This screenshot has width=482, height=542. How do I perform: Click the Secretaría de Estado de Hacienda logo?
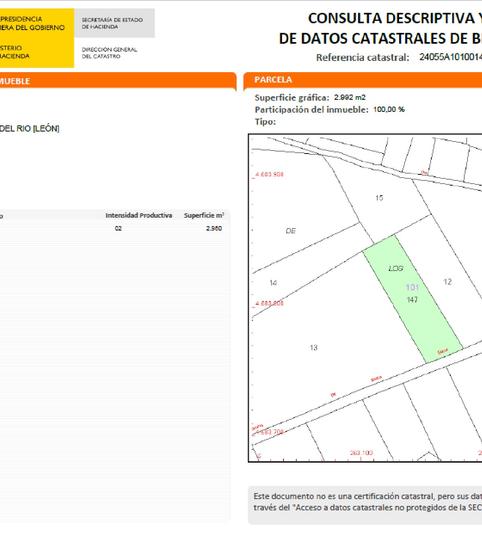click(x=114, y=23)
